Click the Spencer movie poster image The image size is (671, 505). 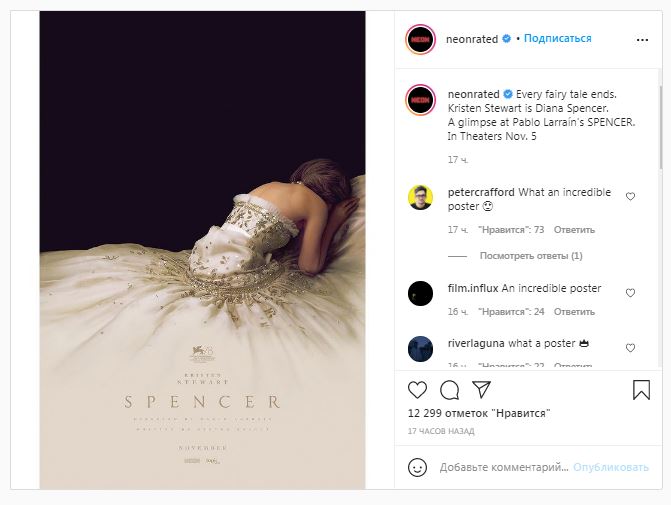coord(202,250)
